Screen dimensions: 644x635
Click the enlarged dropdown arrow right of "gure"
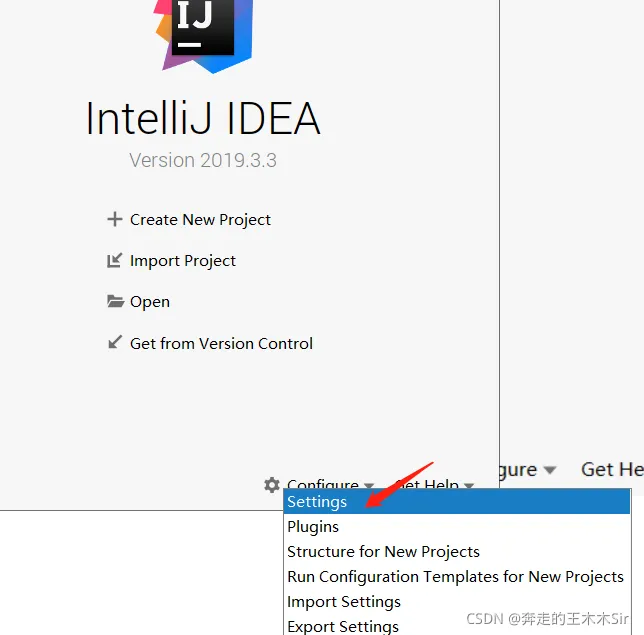point(549,470)
